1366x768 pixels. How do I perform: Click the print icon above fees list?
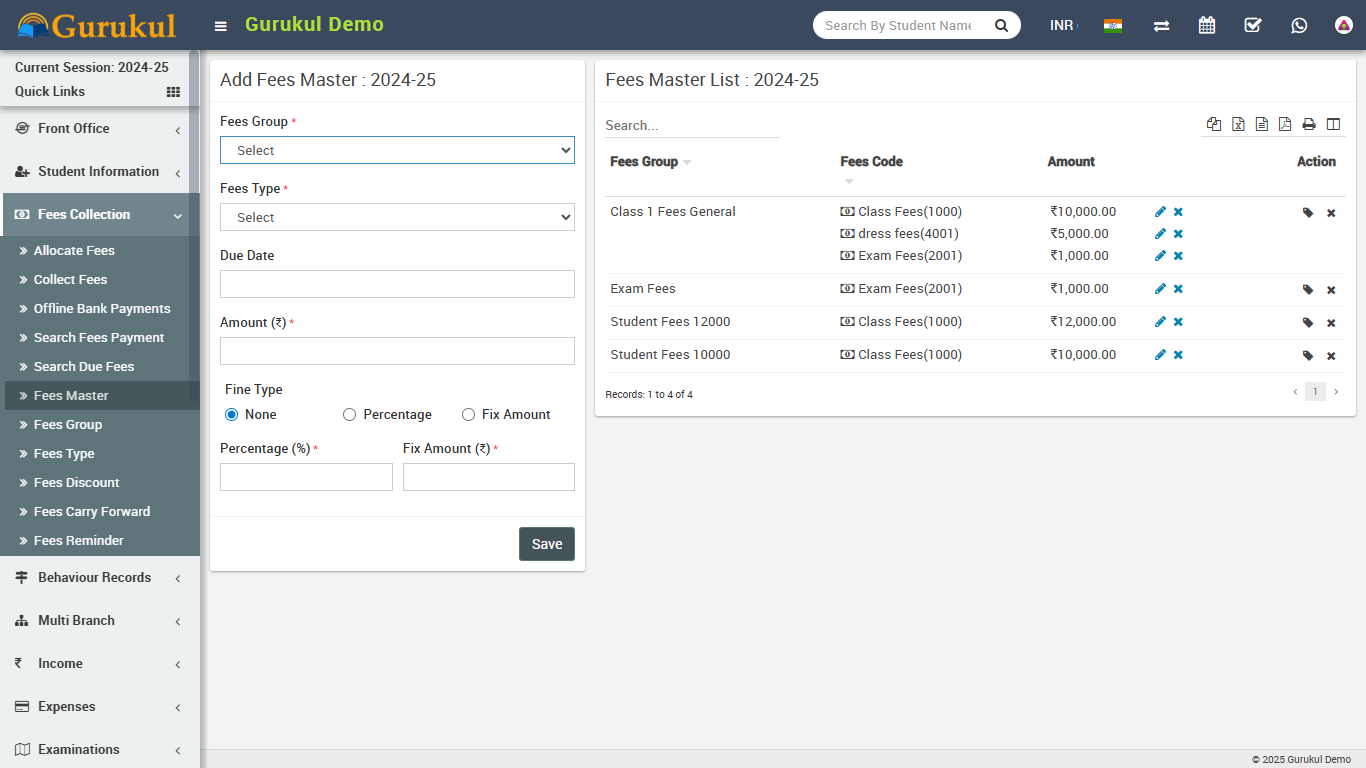click(x=1309, y=124)
